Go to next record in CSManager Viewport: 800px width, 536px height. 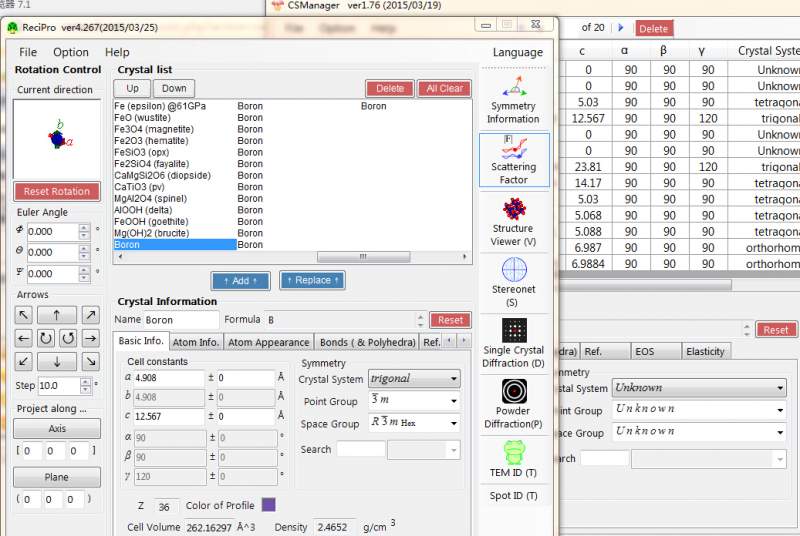pyautogui.click(x=620, y=28)
